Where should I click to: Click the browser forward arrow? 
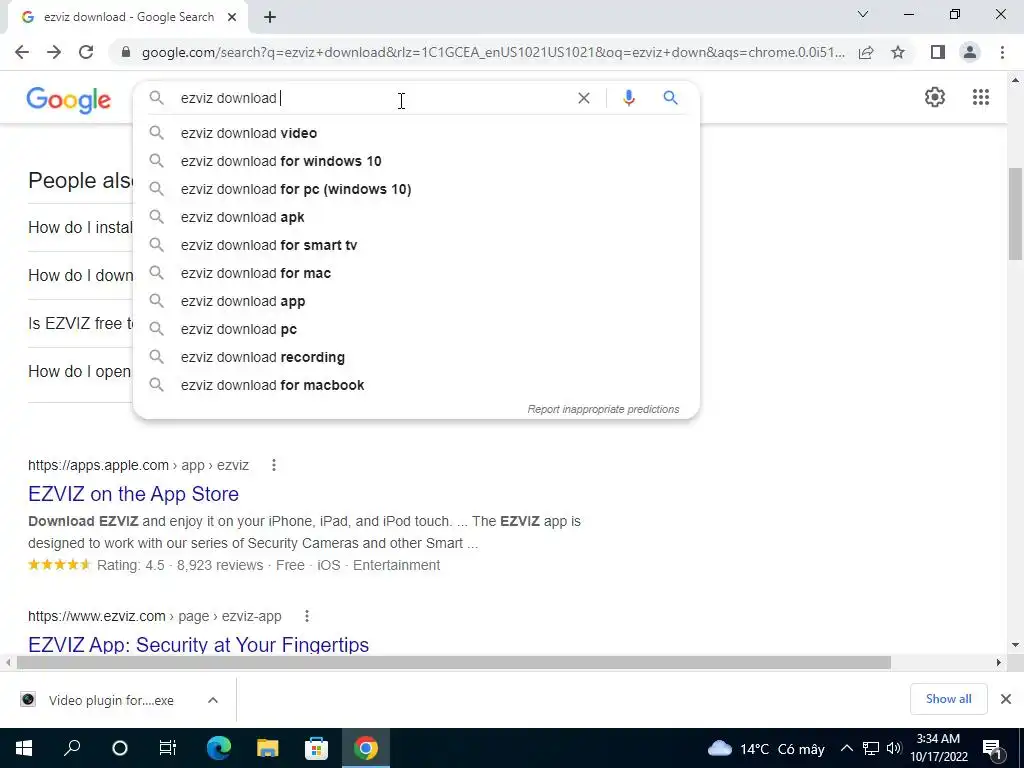click(x=54, y=52)
